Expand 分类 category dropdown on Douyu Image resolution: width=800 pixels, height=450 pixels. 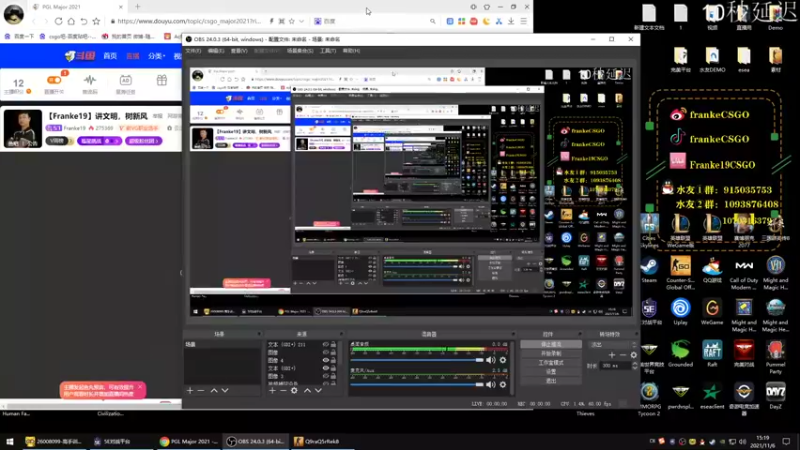pyautogui.click(x=157, y=56)
